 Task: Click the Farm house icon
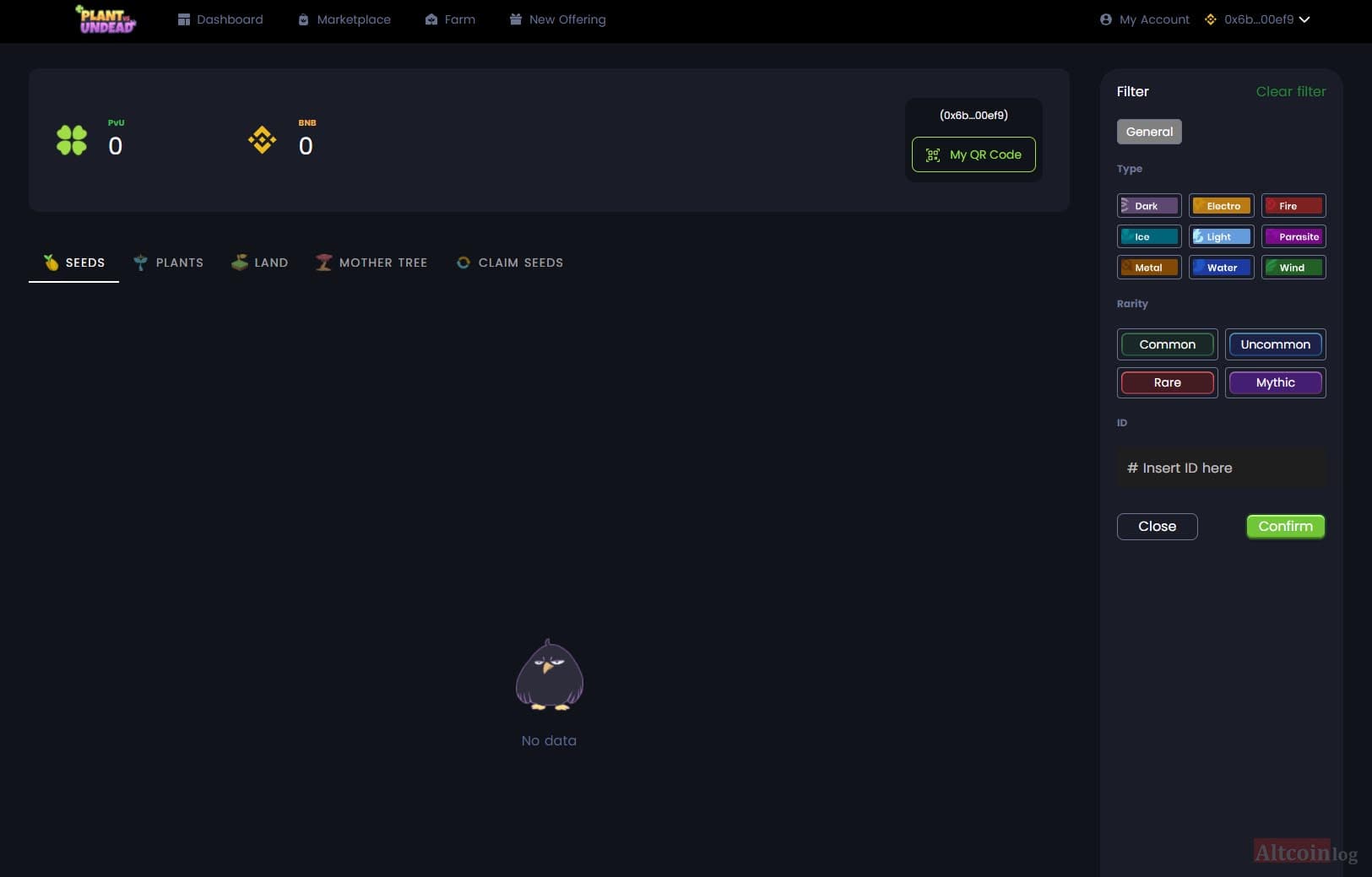tap(431, 19)
